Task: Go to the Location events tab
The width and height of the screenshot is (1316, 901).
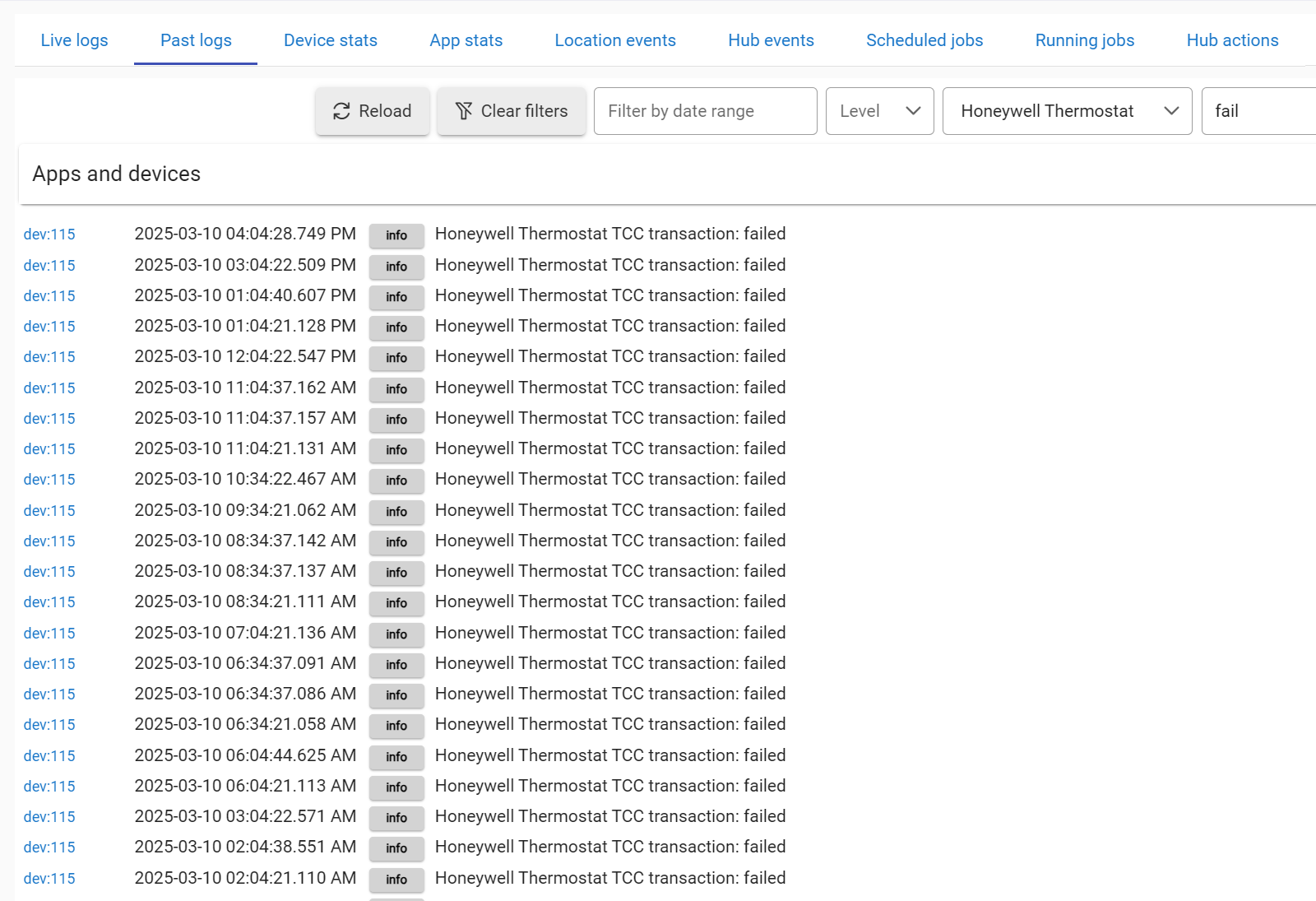Action: (615, 40)
